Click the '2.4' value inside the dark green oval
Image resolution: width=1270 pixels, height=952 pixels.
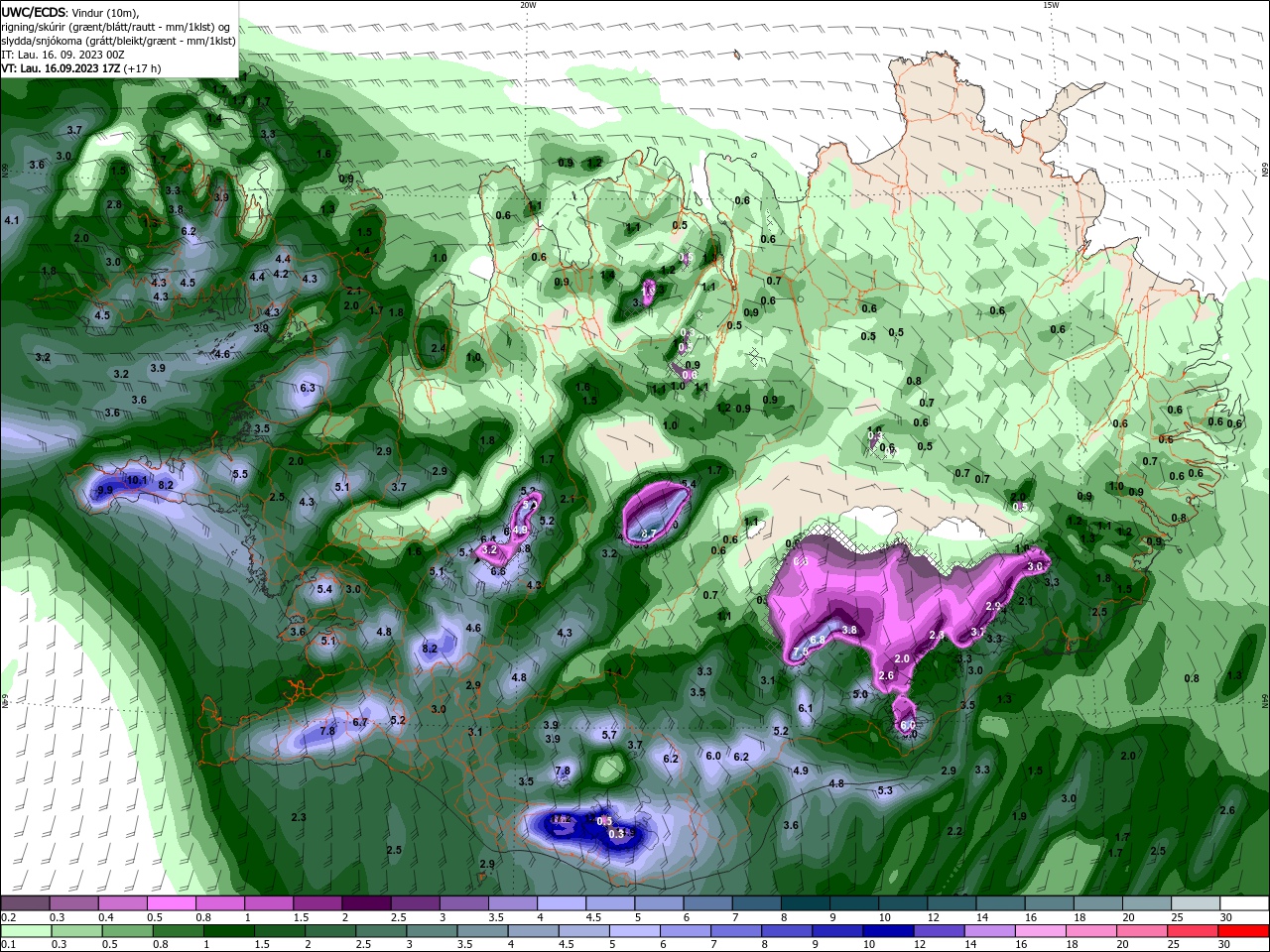[439, 348]
